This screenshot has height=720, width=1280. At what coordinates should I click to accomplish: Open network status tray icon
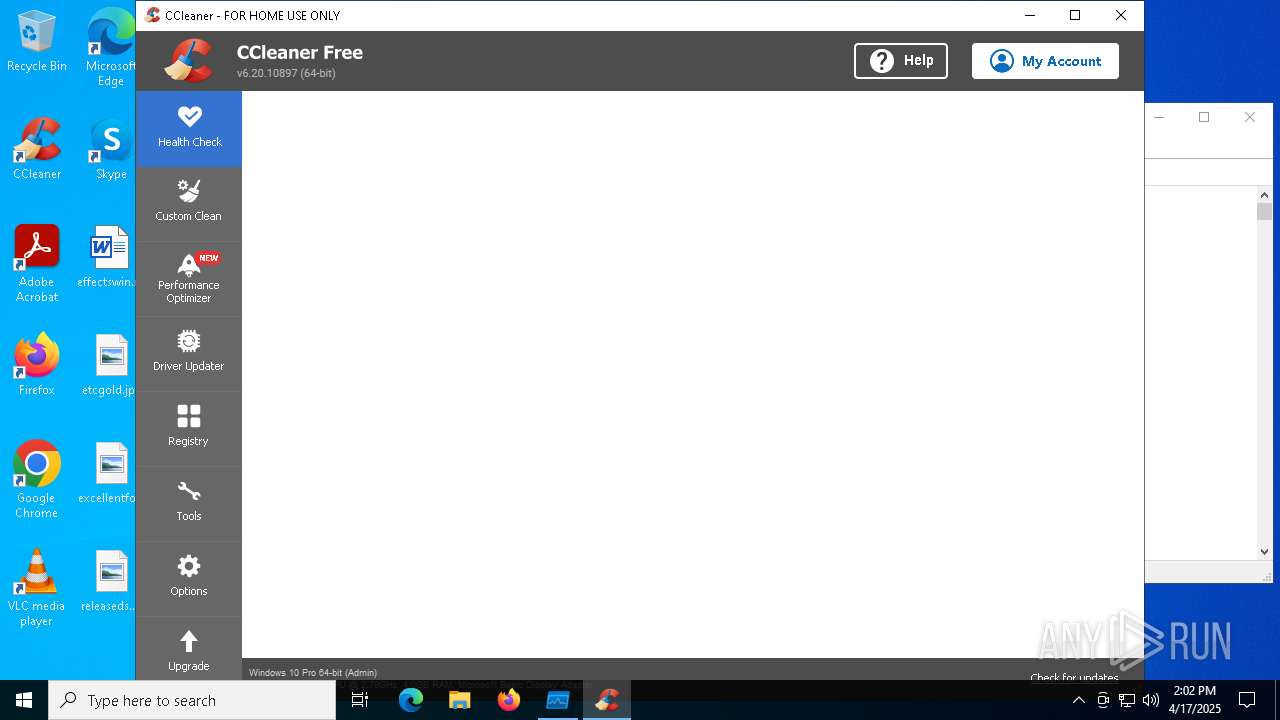coord(1127,700)
